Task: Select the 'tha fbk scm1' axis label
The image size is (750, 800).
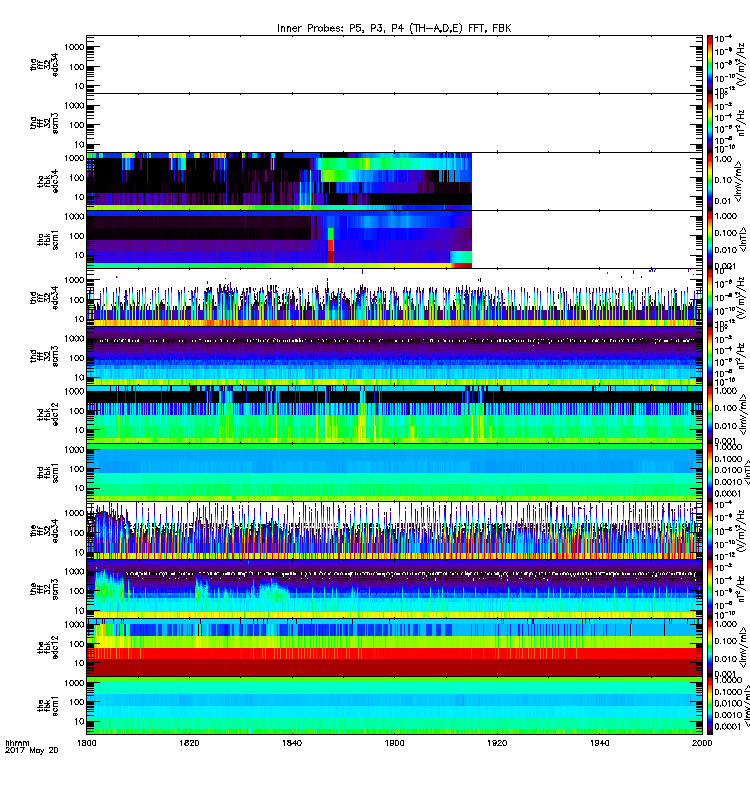Action: 47,240
